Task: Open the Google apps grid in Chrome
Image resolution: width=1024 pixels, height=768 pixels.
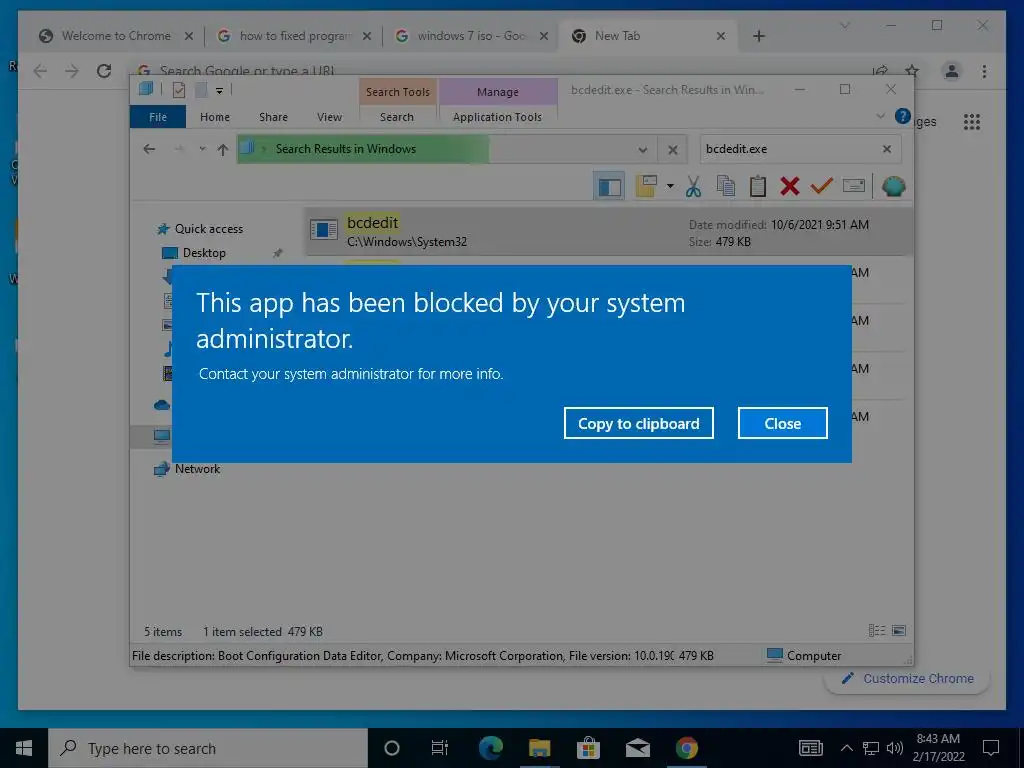Action: 972,122
